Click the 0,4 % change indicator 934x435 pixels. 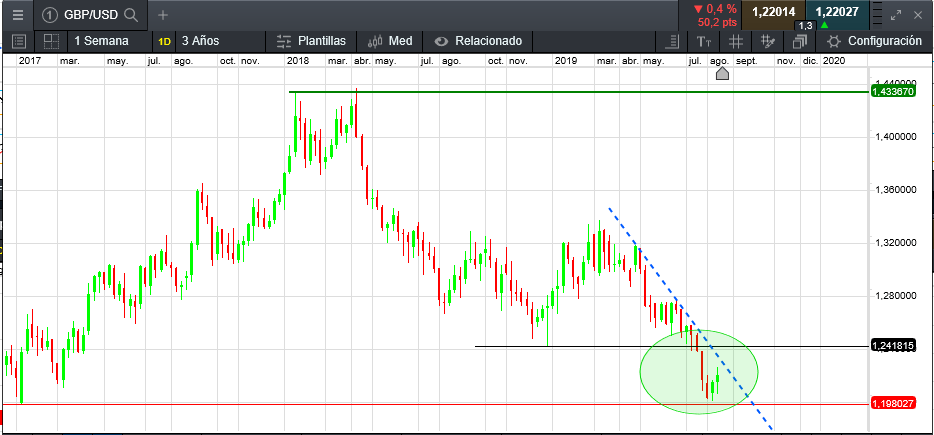(x=715, y=9)
